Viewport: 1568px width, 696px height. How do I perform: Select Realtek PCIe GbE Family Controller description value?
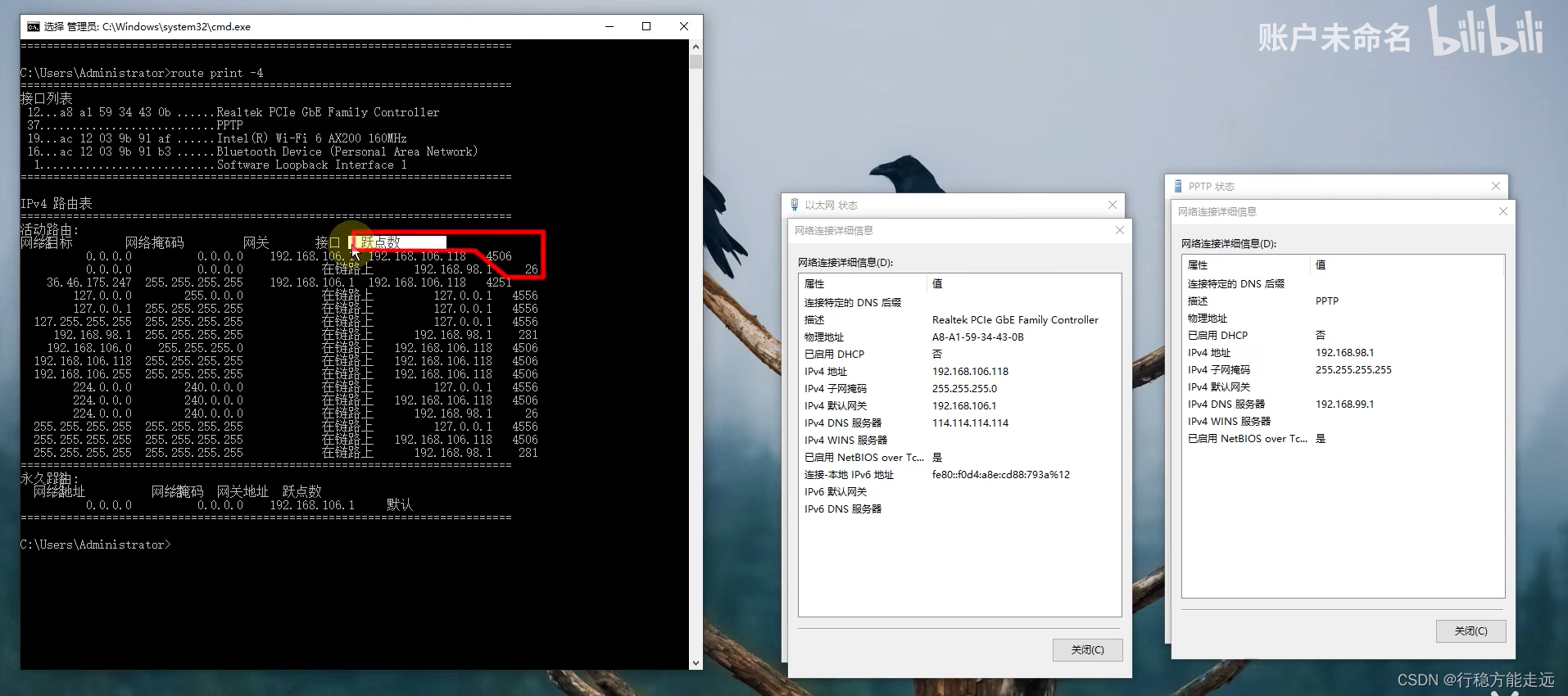coord(1015,320)
